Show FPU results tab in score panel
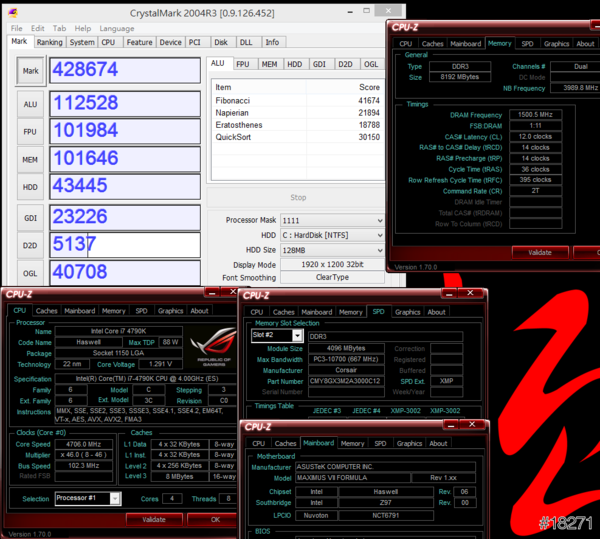 (243, 64)
